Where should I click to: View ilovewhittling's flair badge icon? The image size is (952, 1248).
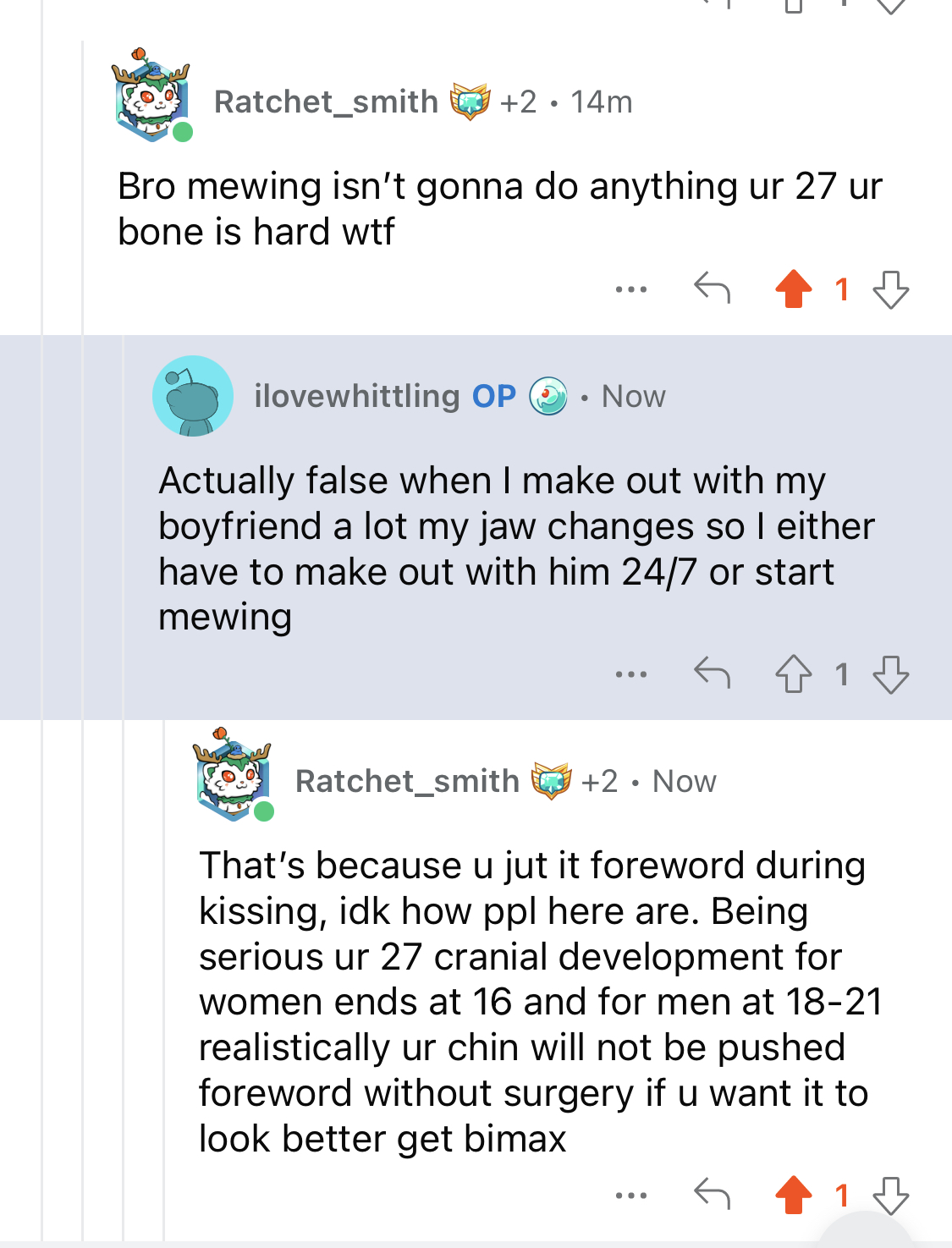[x=548, y=396]
